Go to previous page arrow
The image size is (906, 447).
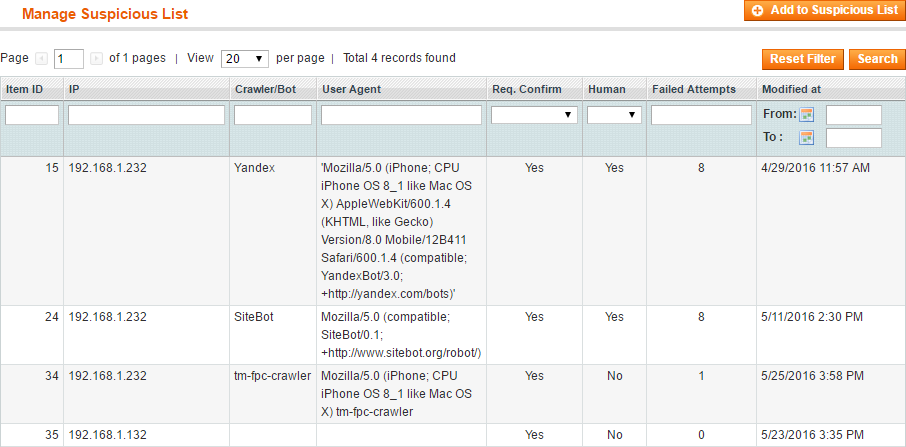pyautogui.click(x=41, y=58)
